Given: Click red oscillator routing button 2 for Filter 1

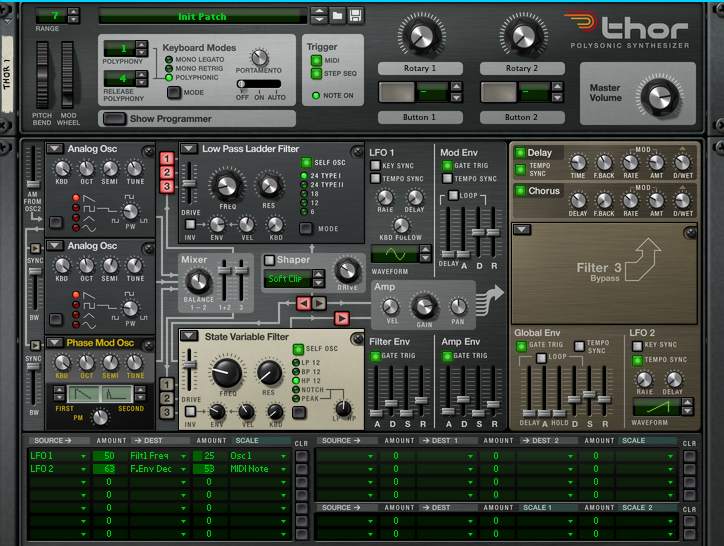Looking at the screenshot, I should pos(167,173).
